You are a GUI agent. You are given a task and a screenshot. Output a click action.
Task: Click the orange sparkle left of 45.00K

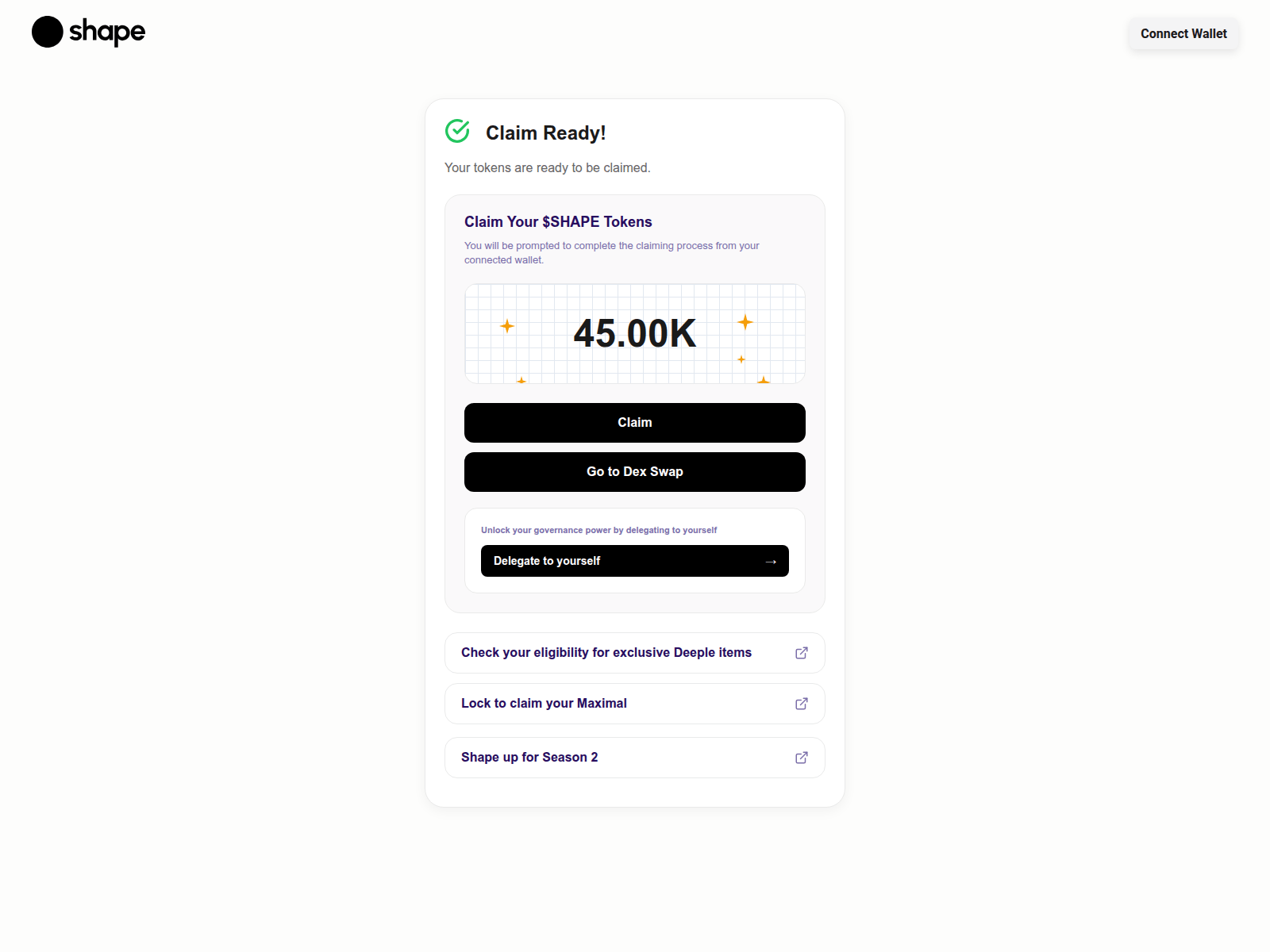point(507,326)
